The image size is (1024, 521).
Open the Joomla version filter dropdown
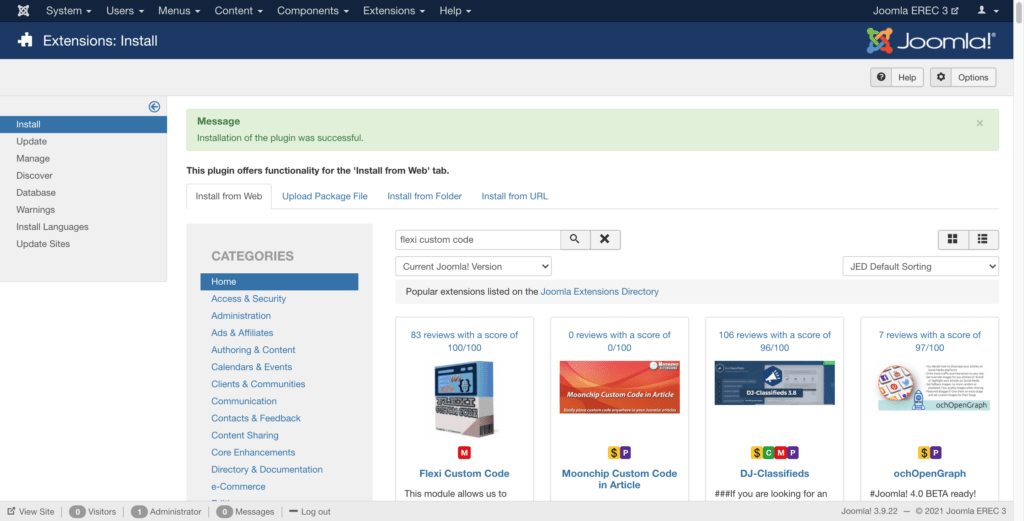[x=474, y=267]
